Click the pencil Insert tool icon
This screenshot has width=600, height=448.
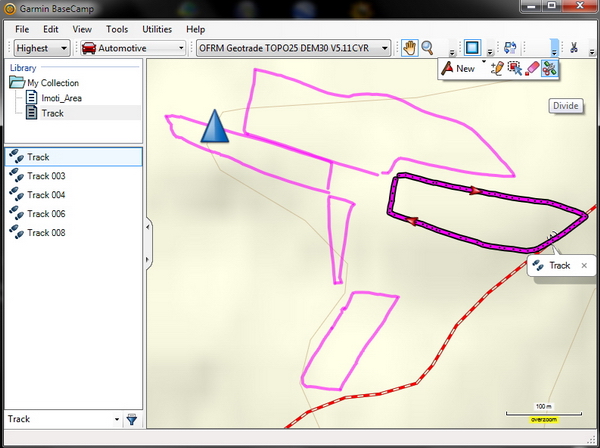pos(497,69)
